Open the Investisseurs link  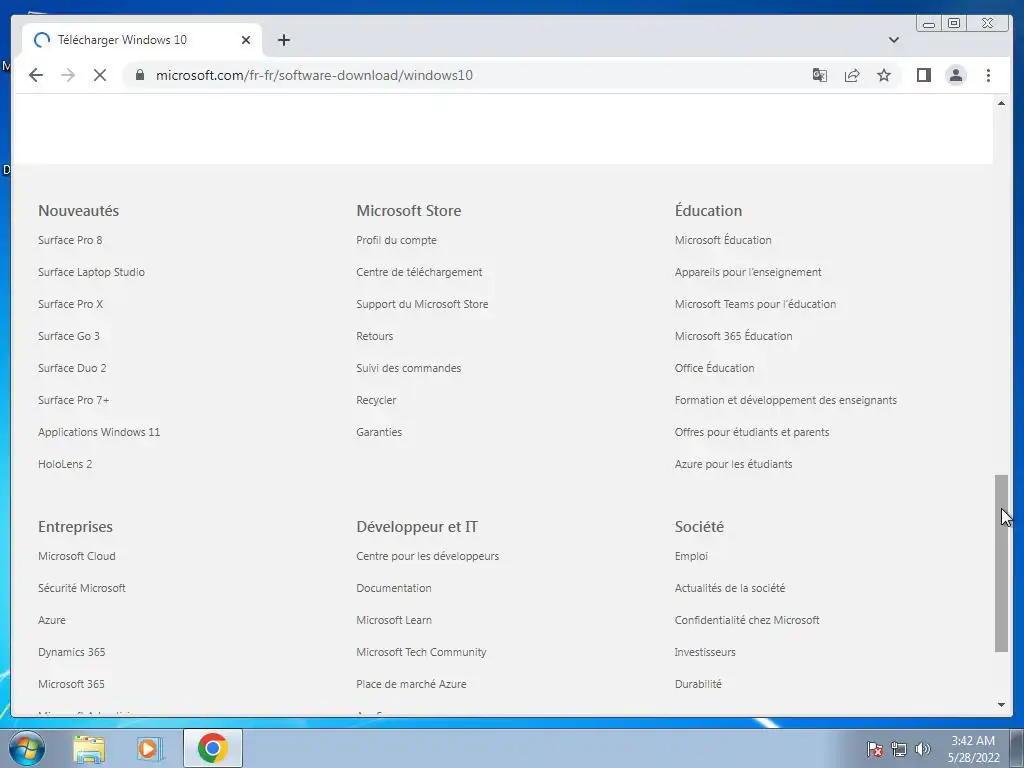705,652
